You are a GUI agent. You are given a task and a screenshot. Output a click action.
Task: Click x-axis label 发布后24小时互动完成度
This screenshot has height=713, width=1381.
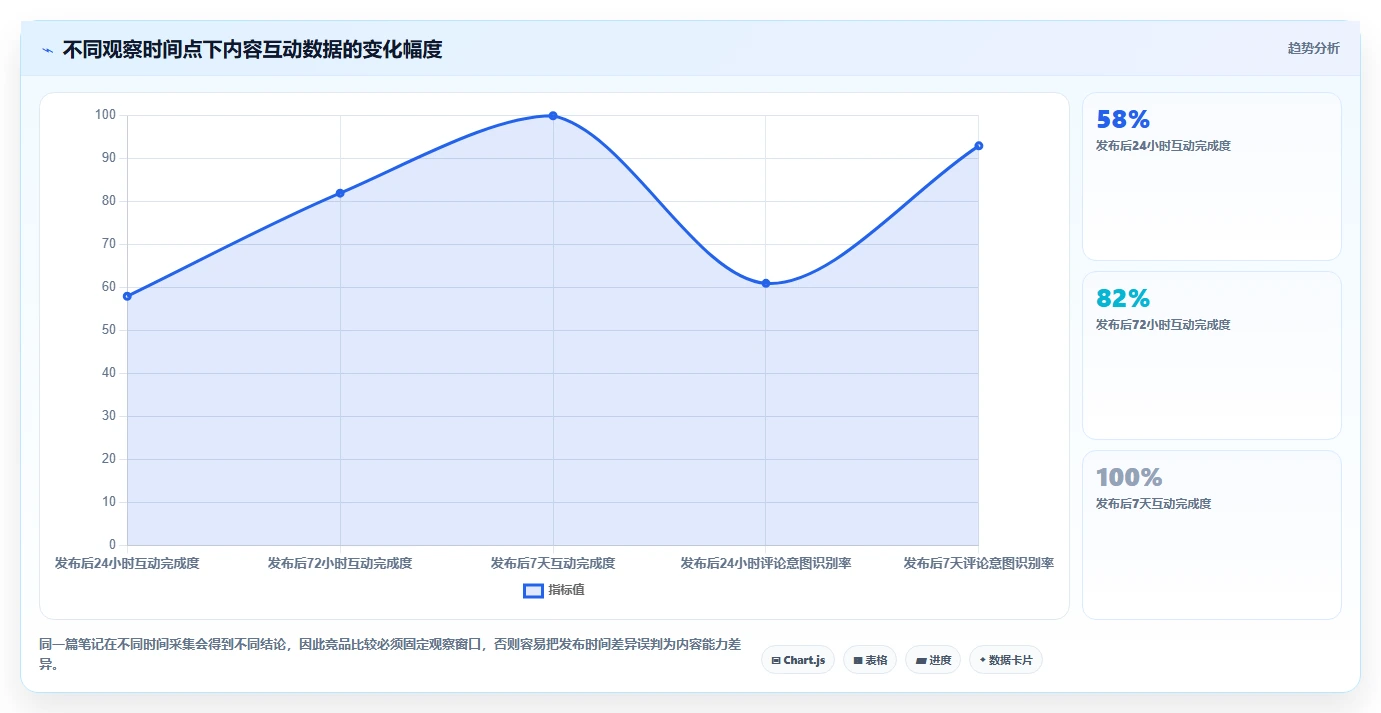pos(127,563)
